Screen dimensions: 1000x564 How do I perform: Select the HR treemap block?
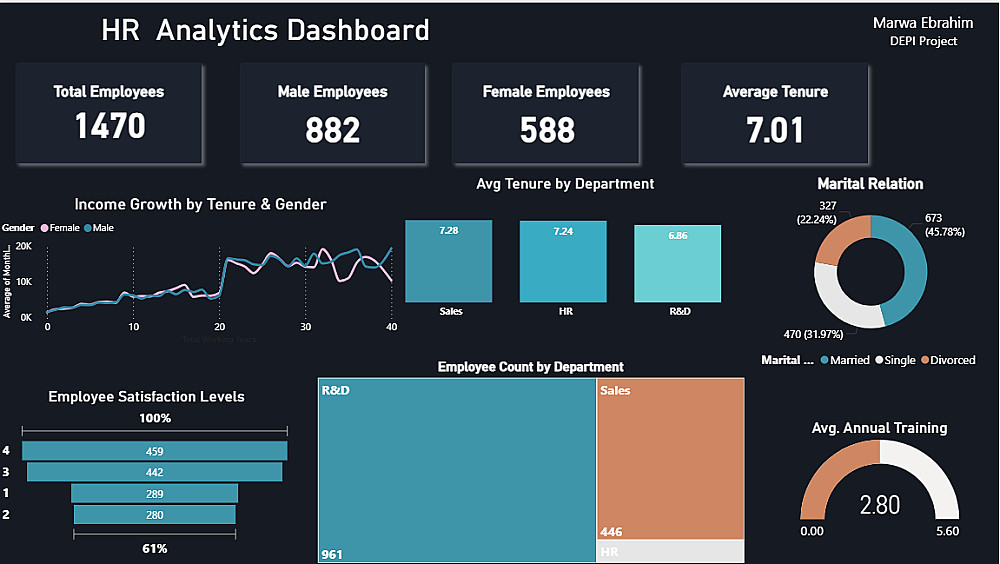pos(670,551)
